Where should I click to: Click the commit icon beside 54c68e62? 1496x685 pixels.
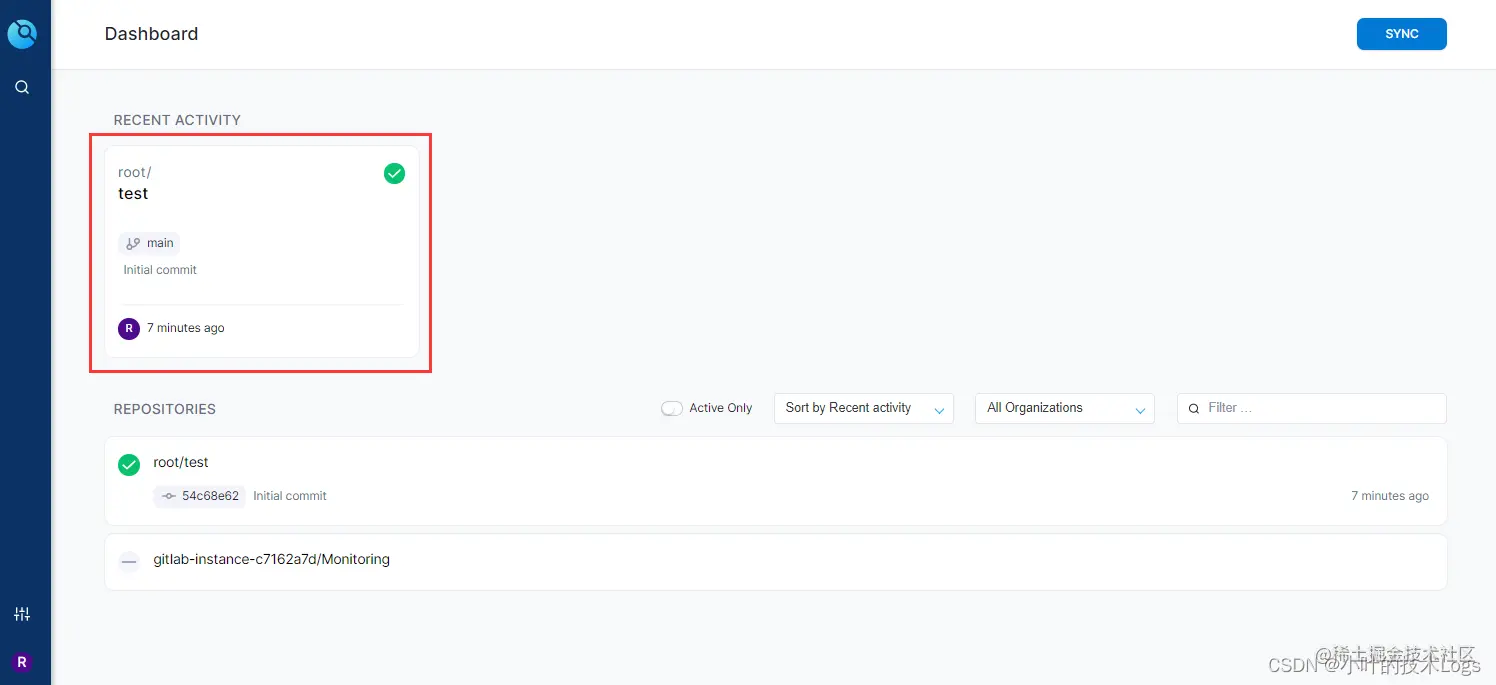pyautogui.click(x=169, y=496)
